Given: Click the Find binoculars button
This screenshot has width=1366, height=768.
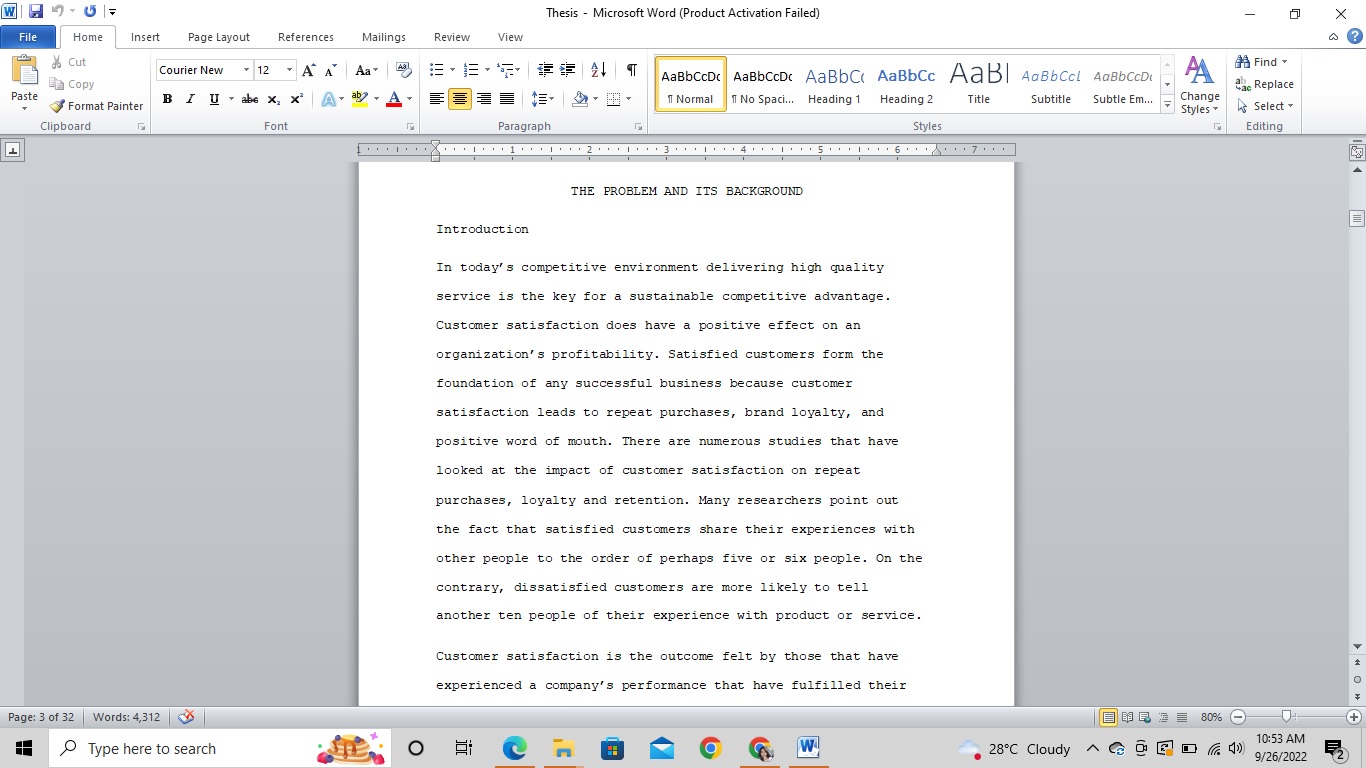Looking at the screenshot, I should click(x=1263, y=62).
